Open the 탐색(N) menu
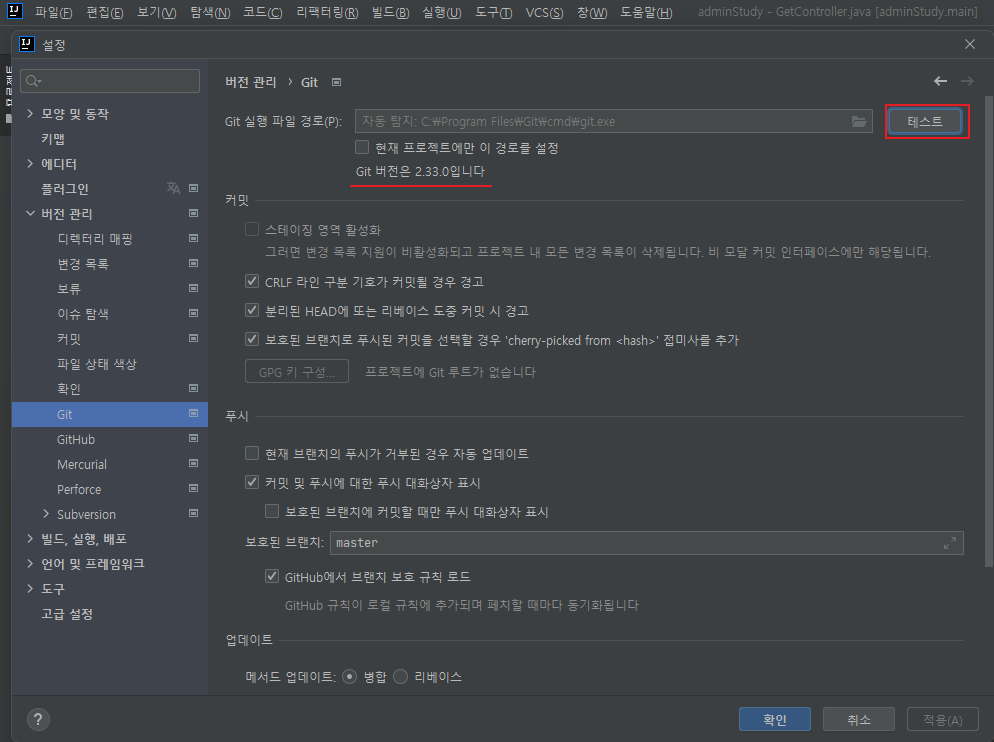The image size is (994, 742). tap(210, 12)
